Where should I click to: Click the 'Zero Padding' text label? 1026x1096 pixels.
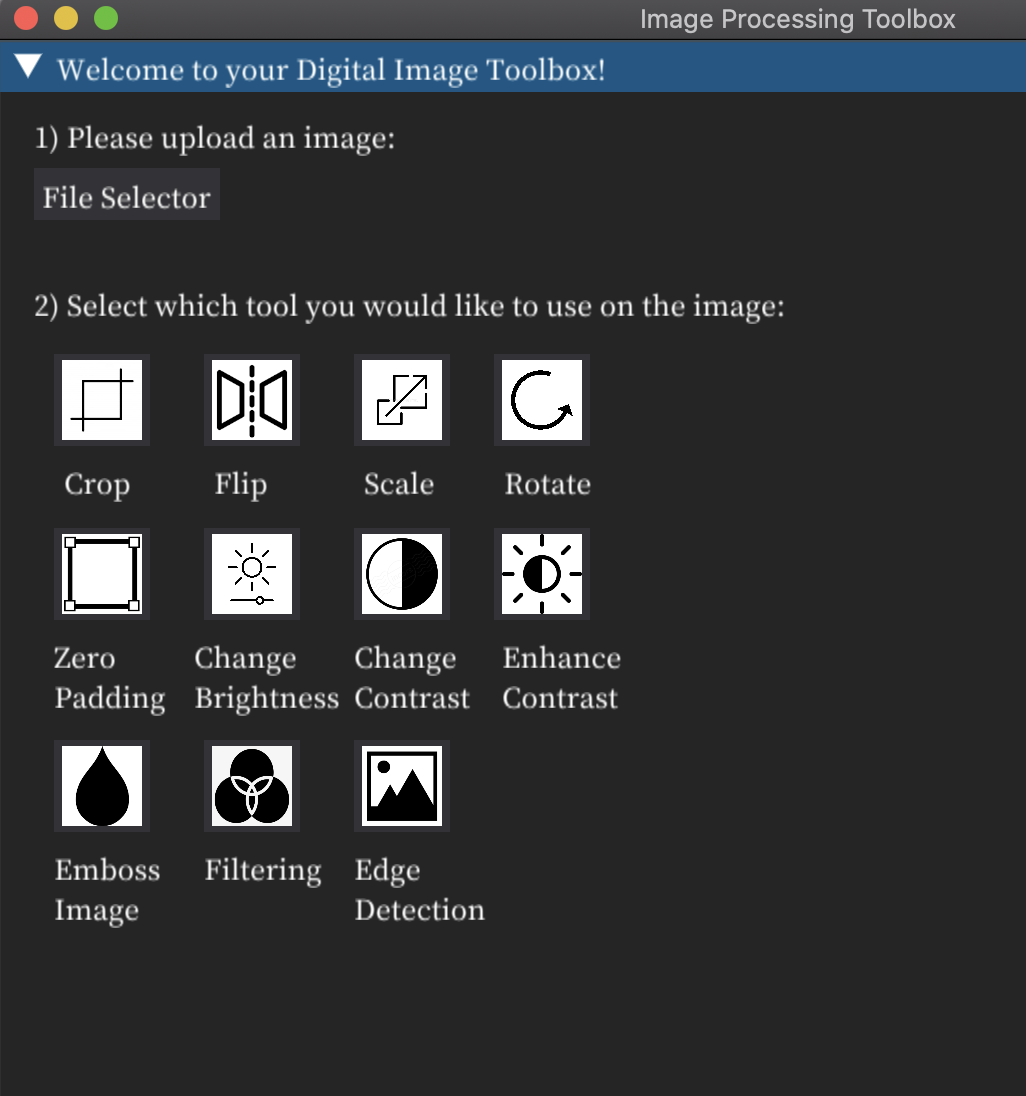110,678
